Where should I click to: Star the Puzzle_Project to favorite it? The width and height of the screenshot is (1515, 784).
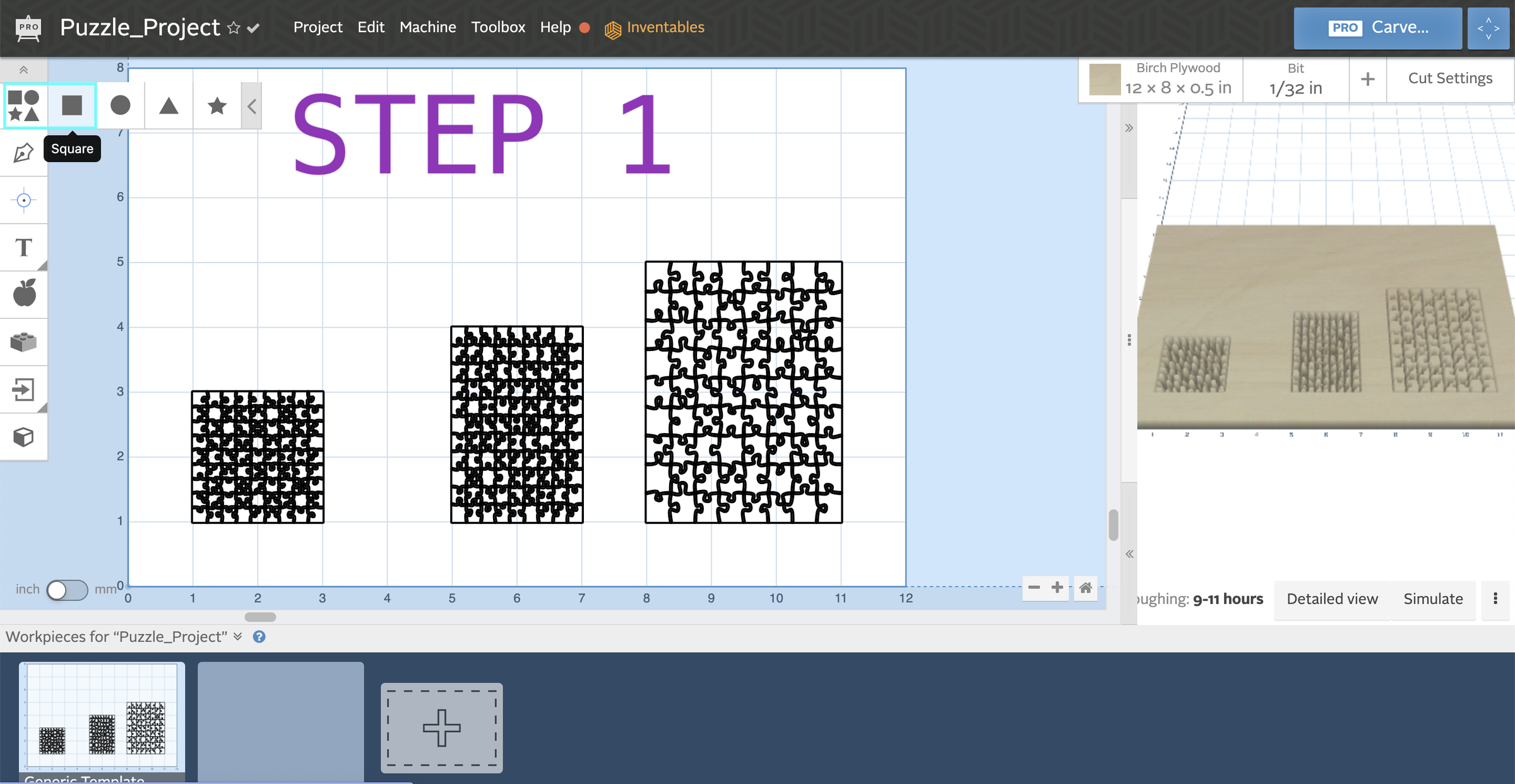click(x=234, y=28)
